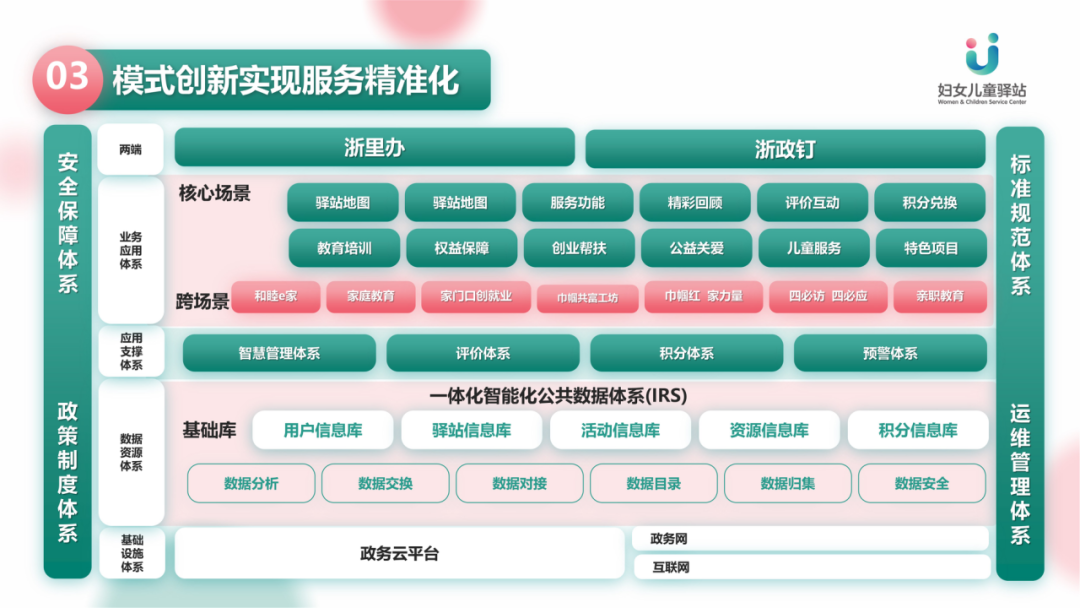Click the red 03 number badge

(x=67, y=79)
